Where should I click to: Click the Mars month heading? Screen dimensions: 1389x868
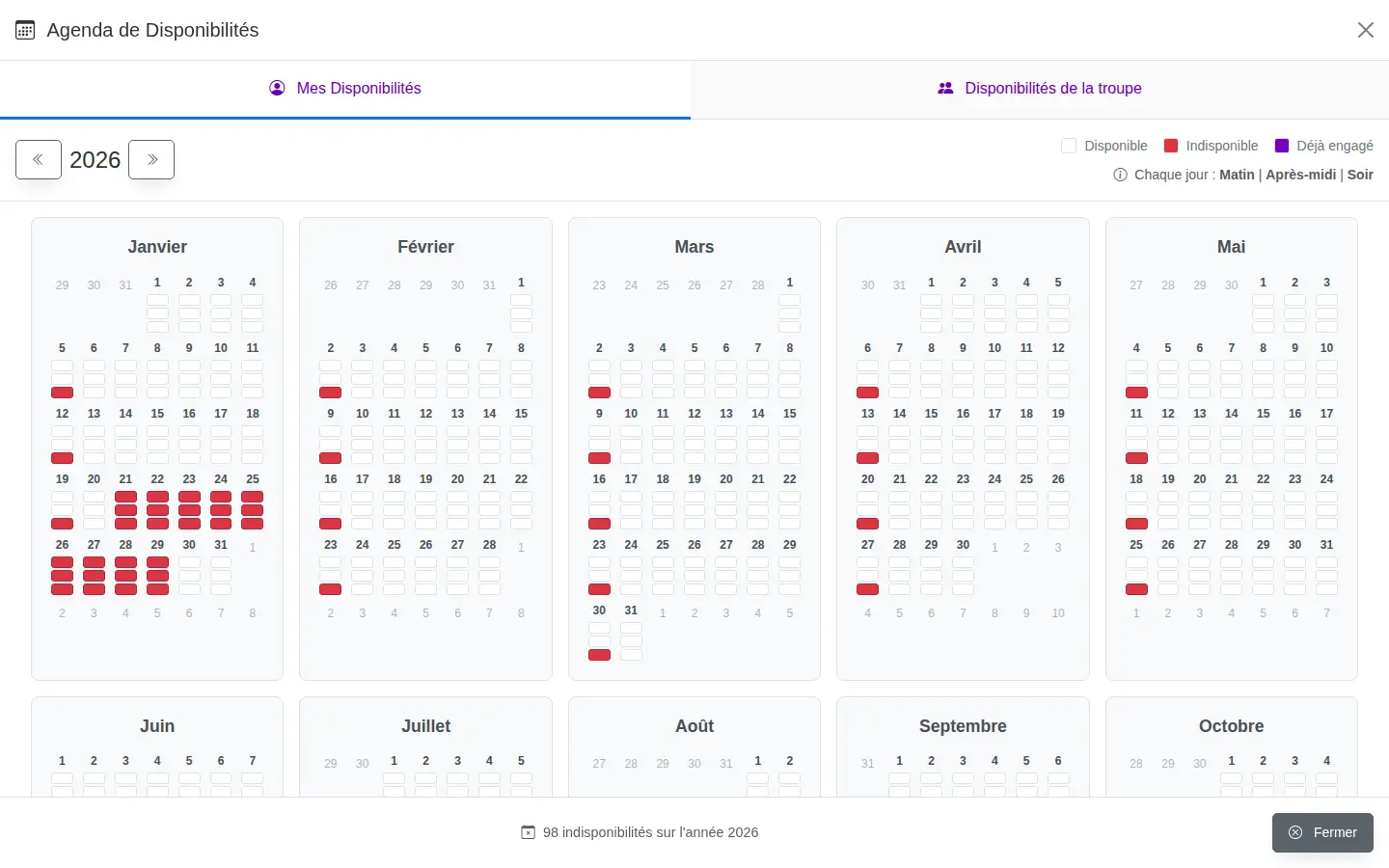[x=694, y=247]
